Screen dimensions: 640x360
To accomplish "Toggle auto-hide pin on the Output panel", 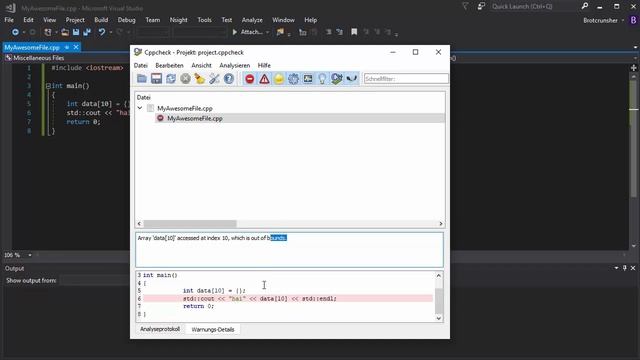I will [x=624, y=268].
